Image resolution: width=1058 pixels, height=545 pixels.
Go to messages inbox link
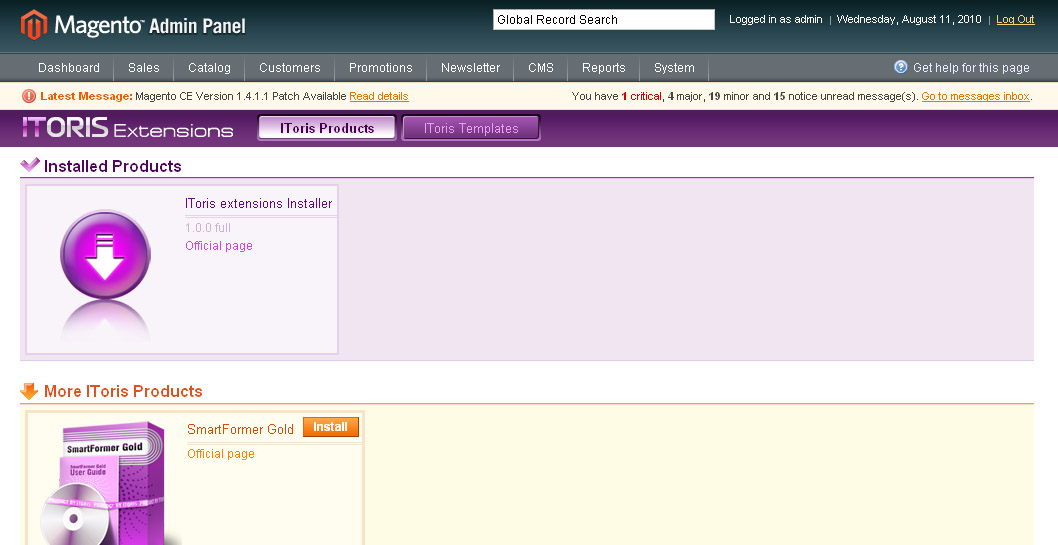976,96
